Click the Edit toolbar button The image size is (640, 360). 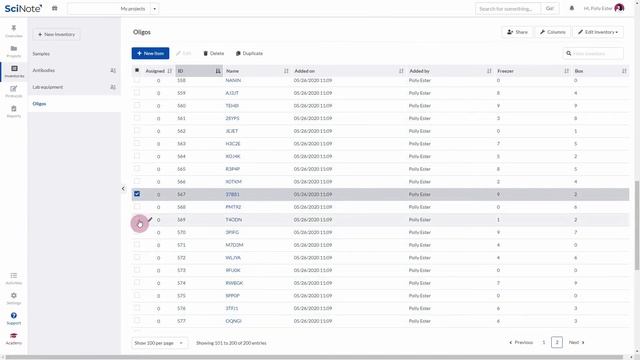tap(183, 53)
